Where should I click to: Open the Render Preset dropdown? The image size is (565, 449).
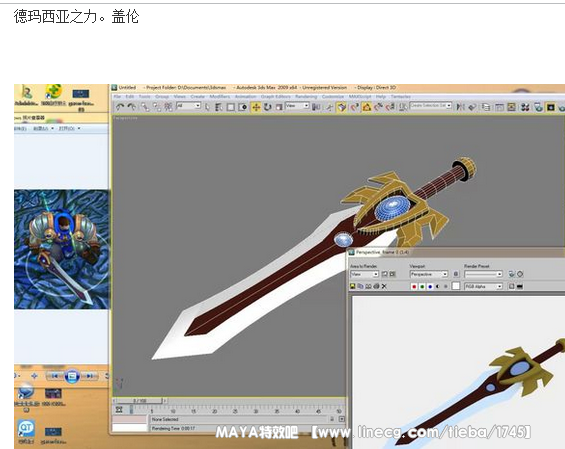pyautogui.click(x=483, y=274)
